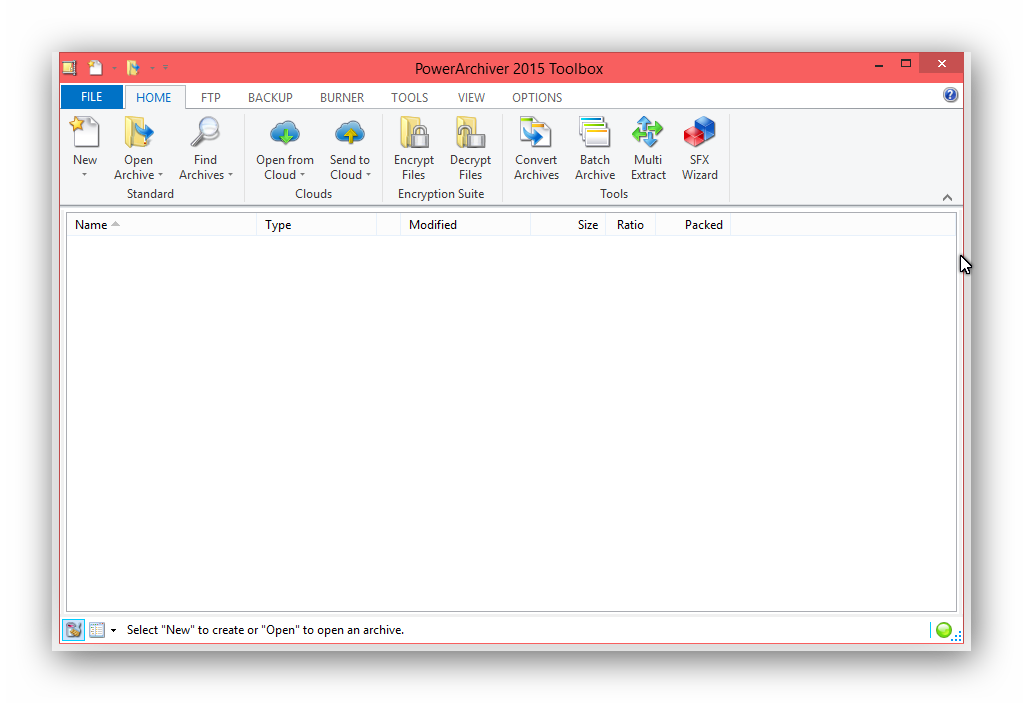The width and height of the screenshot is (1023, 703).
Task: Click the list view icon in status bar
Action: click(x=97, y=630)
